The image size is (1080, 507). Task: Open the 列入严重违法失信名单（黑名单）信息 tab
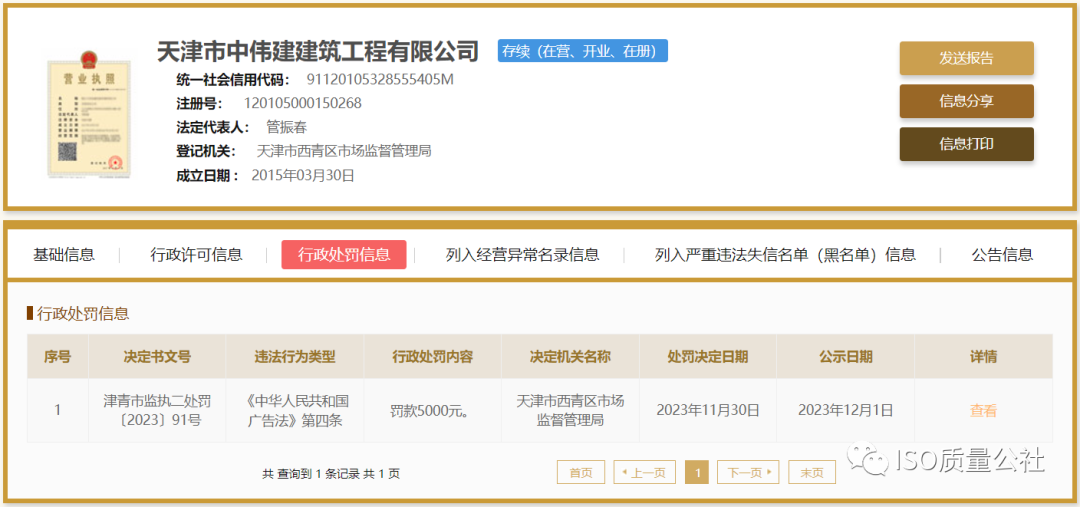tap(785, 254)
